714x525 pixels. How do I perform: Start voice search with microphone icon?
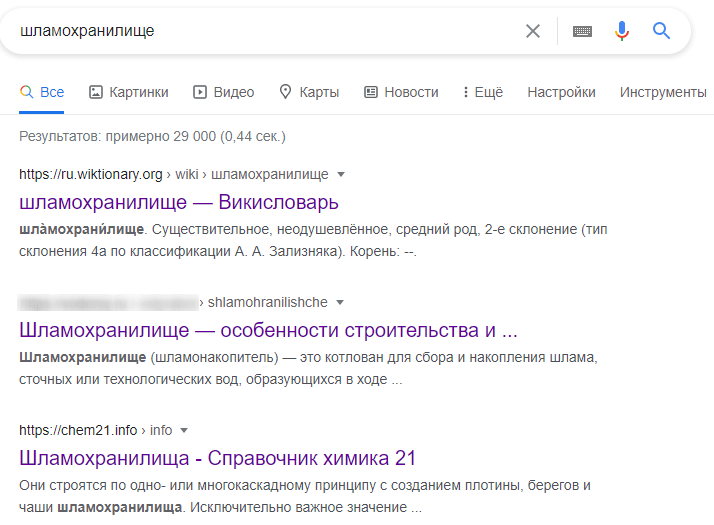[622, 31]
